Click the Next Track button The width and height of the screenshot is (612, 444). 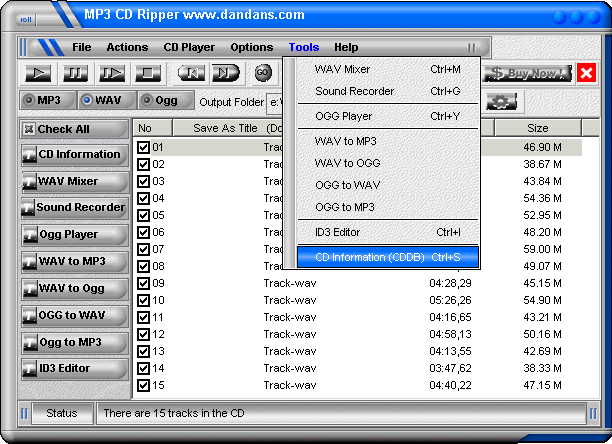pos(226,73)
